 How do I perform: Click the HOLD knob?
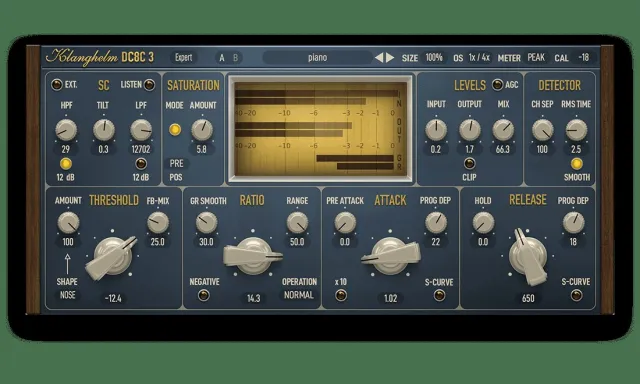tap(483, 222)
